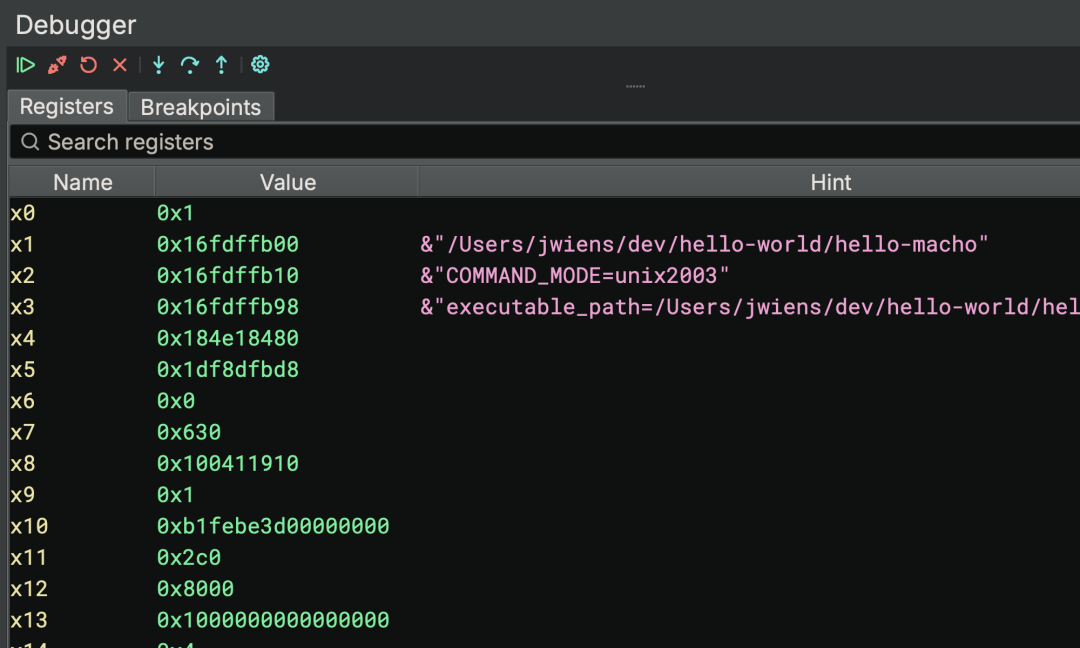1080x648 pixels.
Task: Click the Search registers input field
Action: (500, 142)
